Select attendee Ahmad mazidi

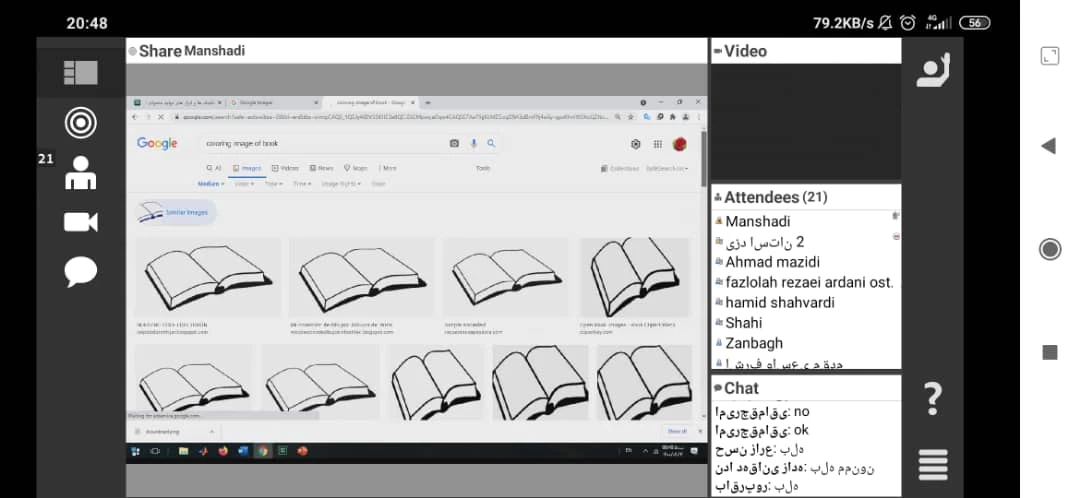pos(773,262)
